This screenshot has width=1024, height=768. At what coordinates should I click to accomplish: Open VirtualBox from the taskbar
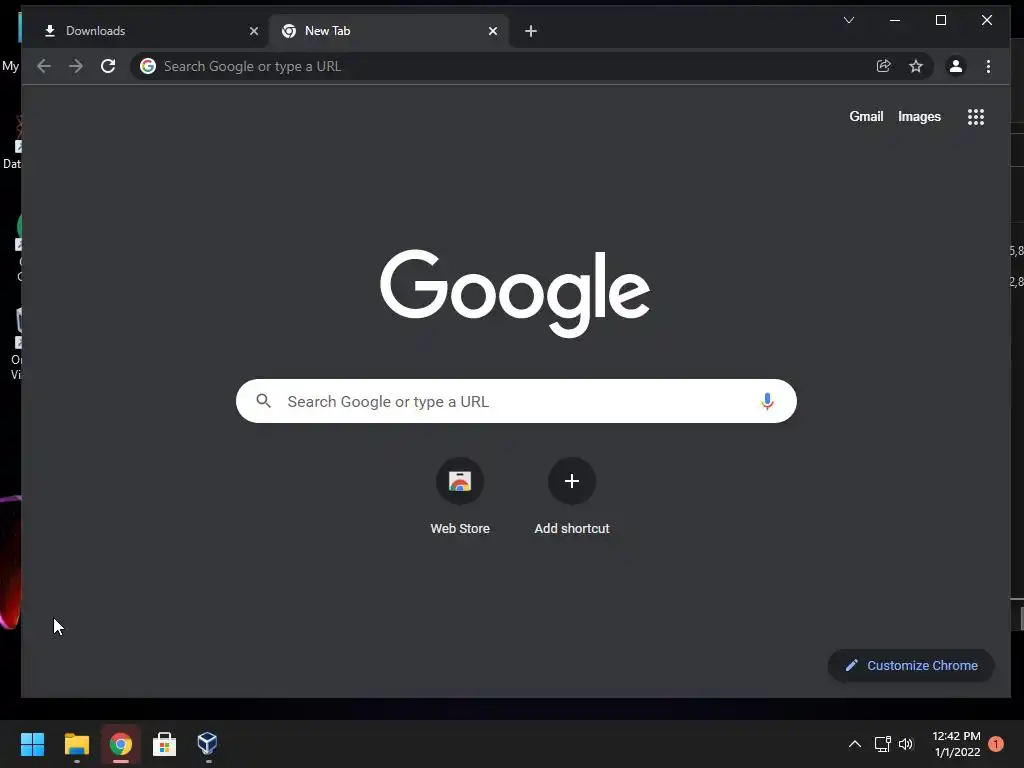tap(208, 744)
